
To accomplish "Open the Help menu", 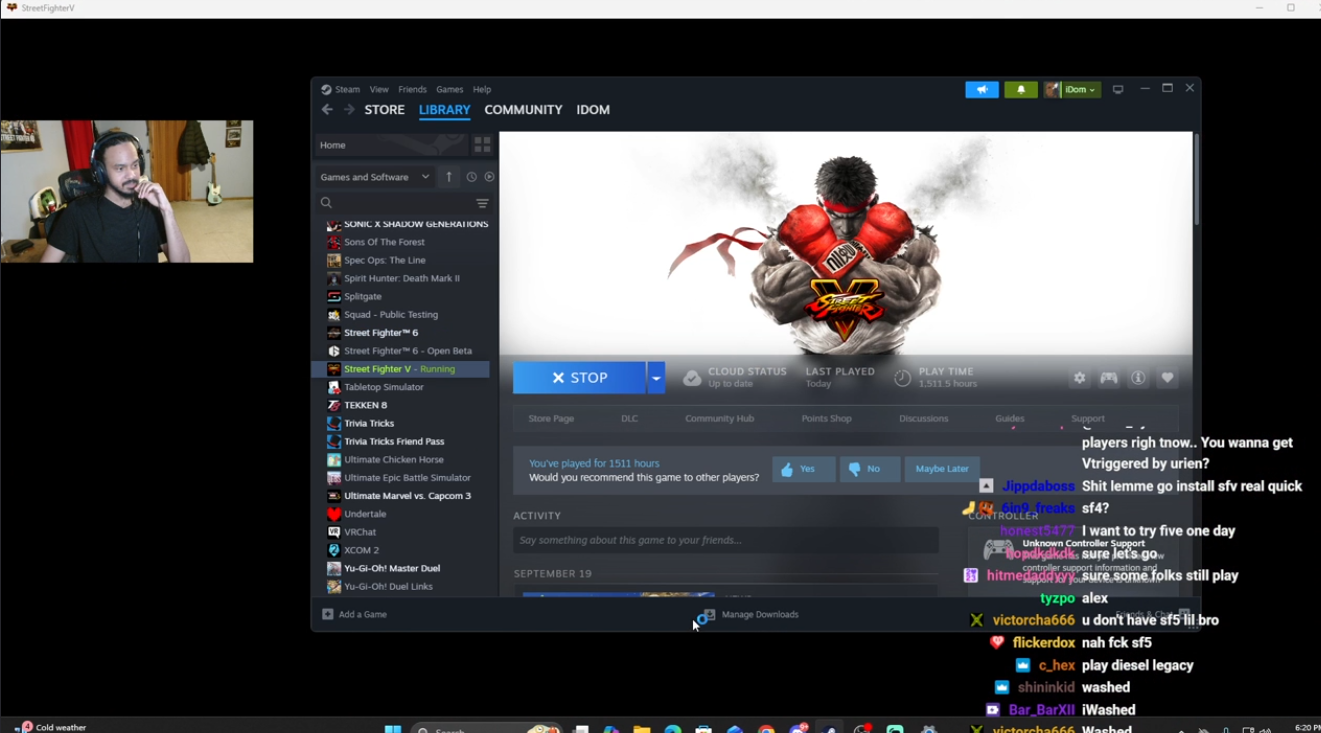I will pos(482,89).
